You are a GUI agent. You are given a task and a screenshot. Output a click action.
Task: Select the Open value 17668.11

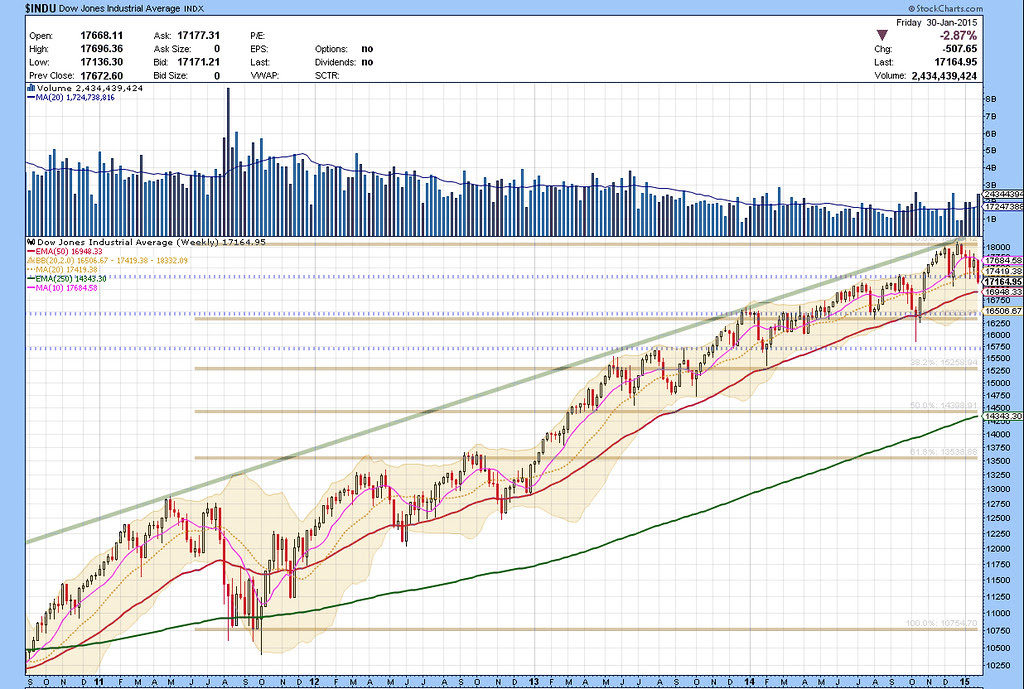tap(101, 35)
